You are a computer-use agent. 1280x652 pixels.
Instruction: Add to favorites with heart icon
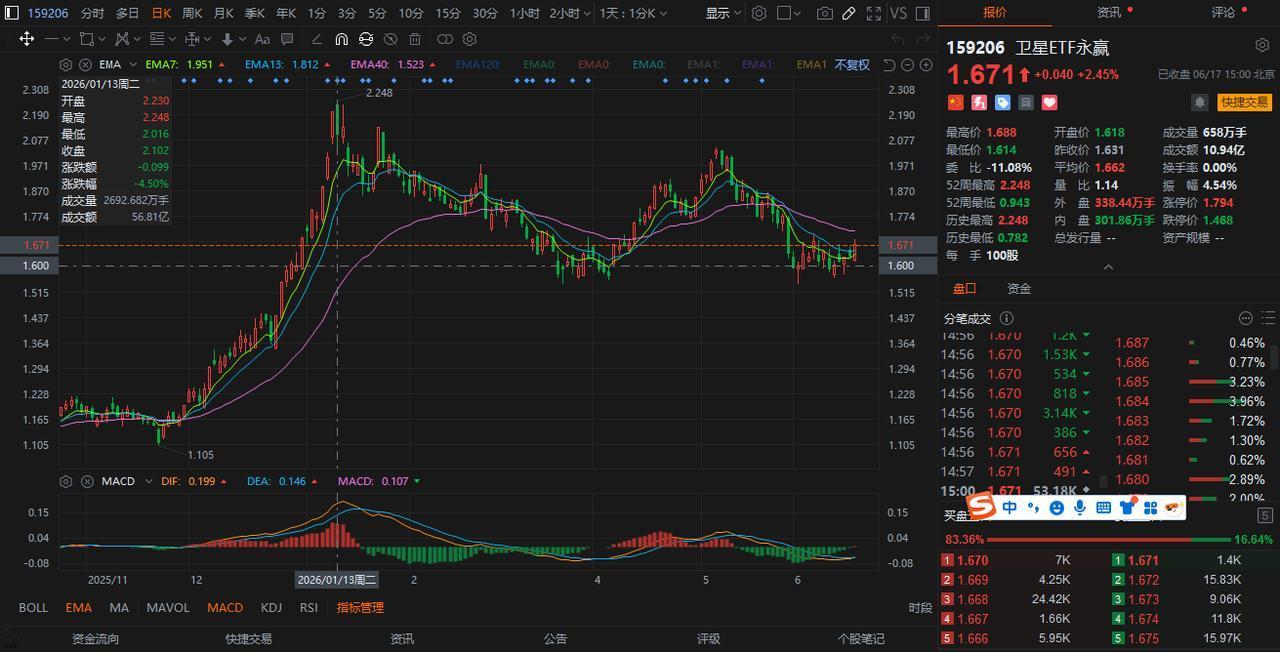click(x=1049, y=102)
